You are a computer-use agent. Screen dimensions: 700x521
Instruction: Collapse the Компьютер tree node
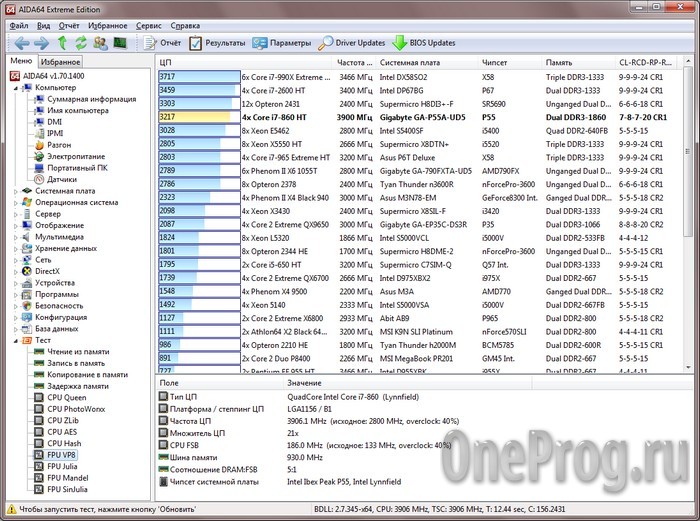click(15, 88)
